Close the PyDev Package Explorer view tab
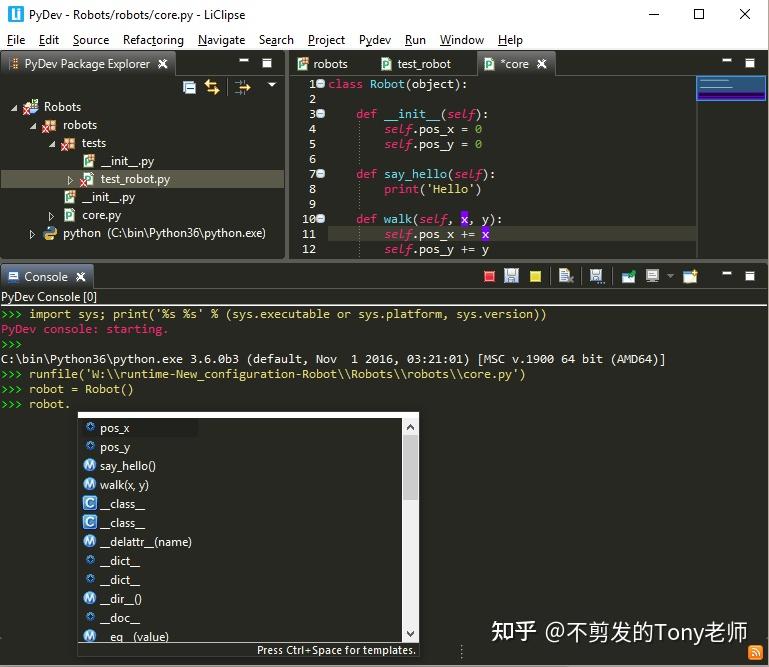769x667 pixels. click(x=163, y=64)
